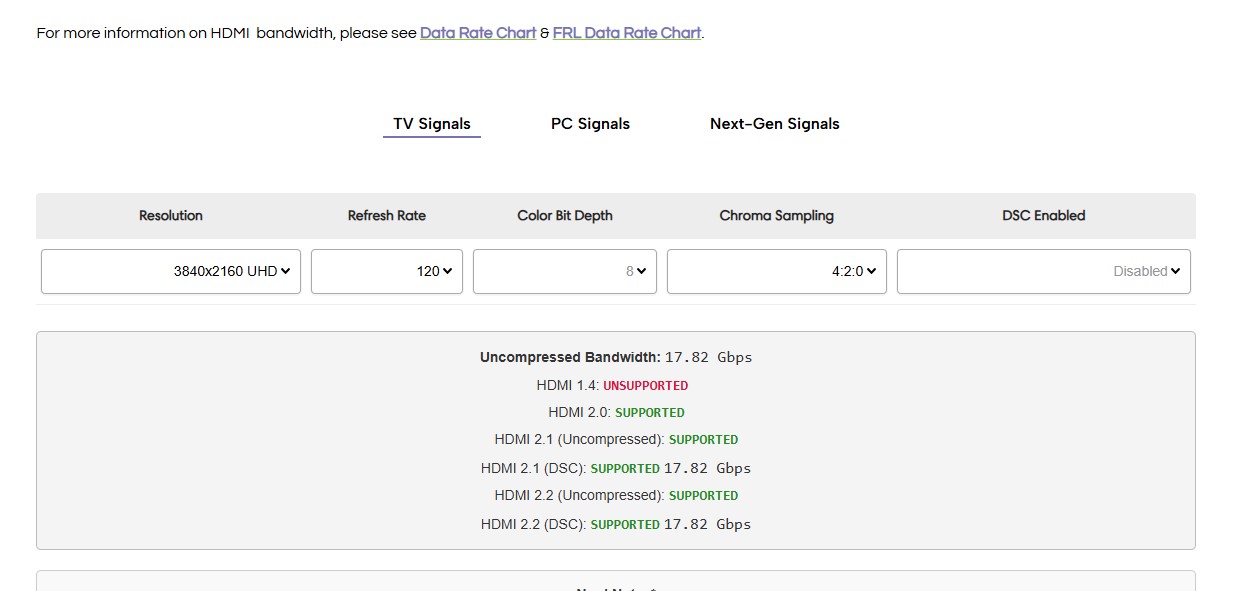Switch to the PC Signals tab
This screenshot has height=591, width=1260.
click(590, 124)
